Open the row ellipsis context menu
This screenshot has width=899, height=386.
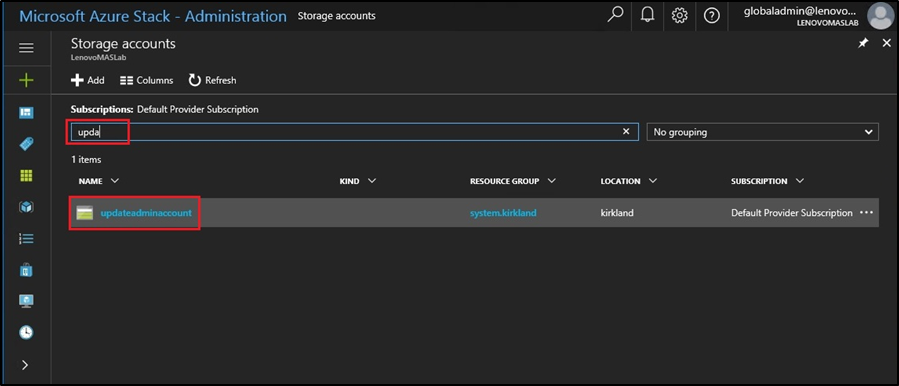pos(866,212)
